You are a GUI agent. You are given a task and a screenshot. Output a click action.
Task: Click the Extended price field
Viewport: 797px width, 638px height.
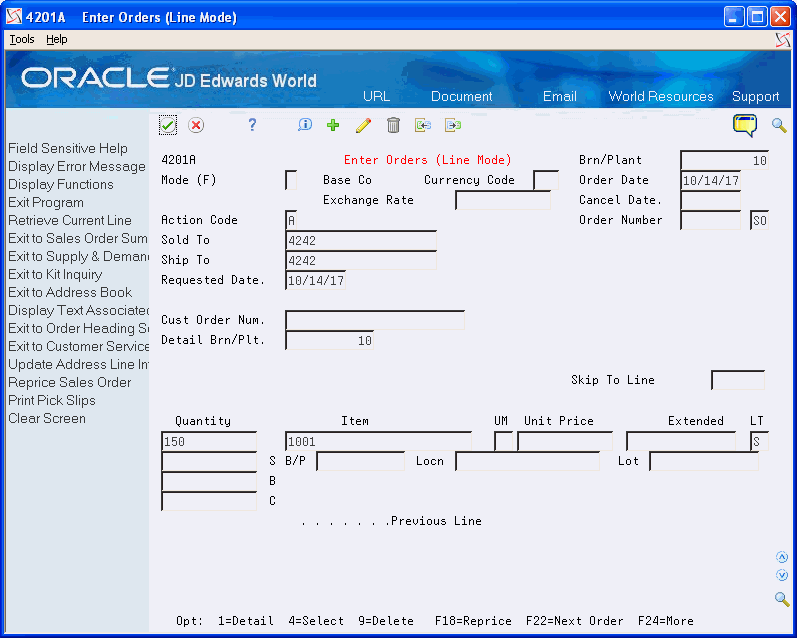(681, 441)
